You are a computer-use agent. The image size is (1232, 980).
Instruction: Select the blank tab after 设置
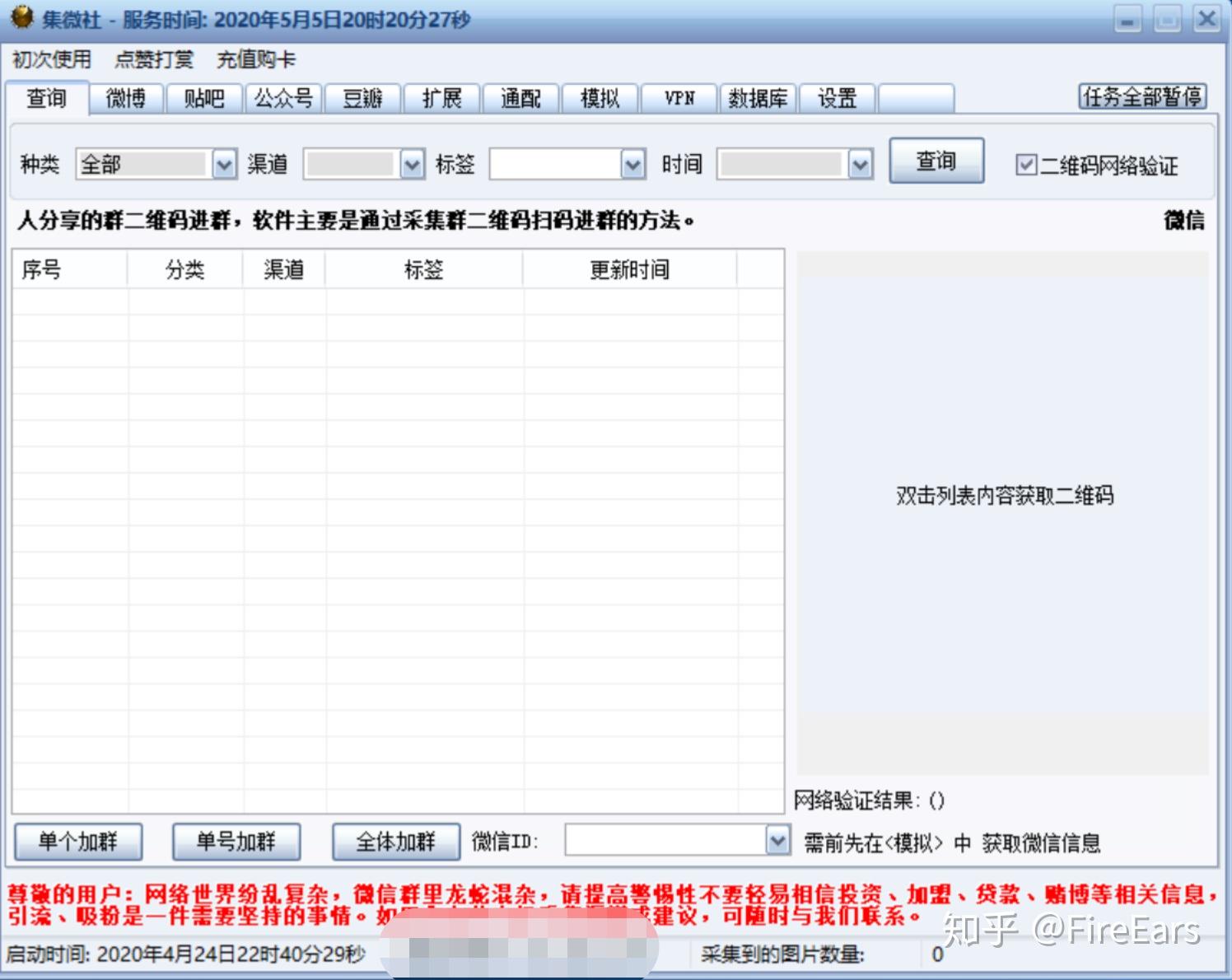pos(916,99)
